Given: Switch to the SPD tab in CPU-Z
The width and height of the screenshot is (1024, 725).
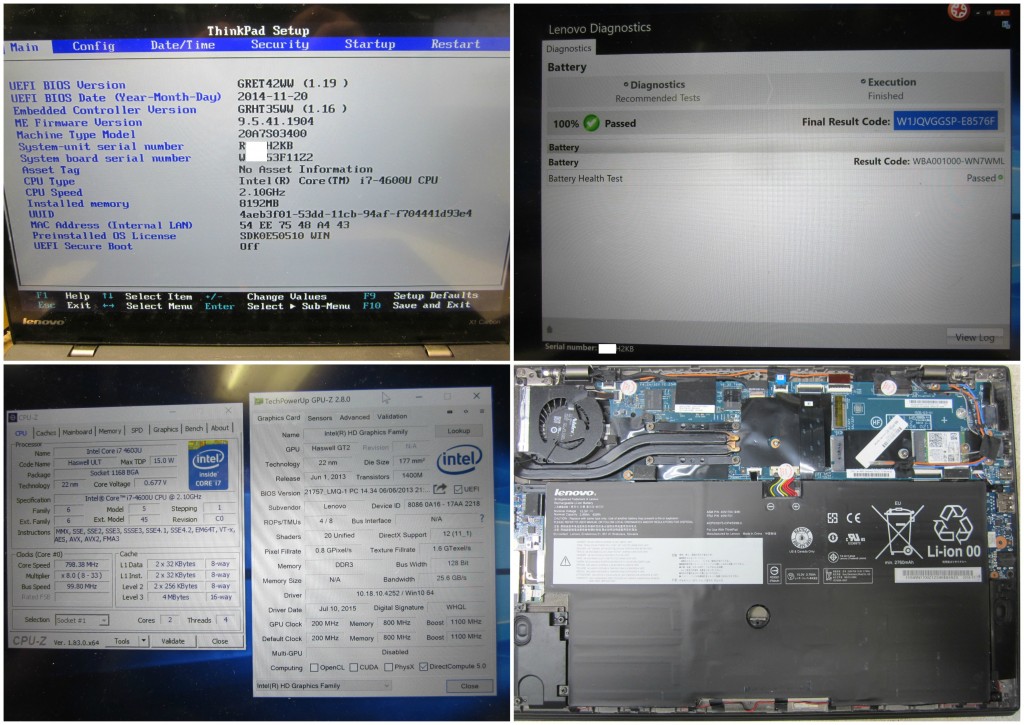Looking at the screenshot, I should point(137,430).
